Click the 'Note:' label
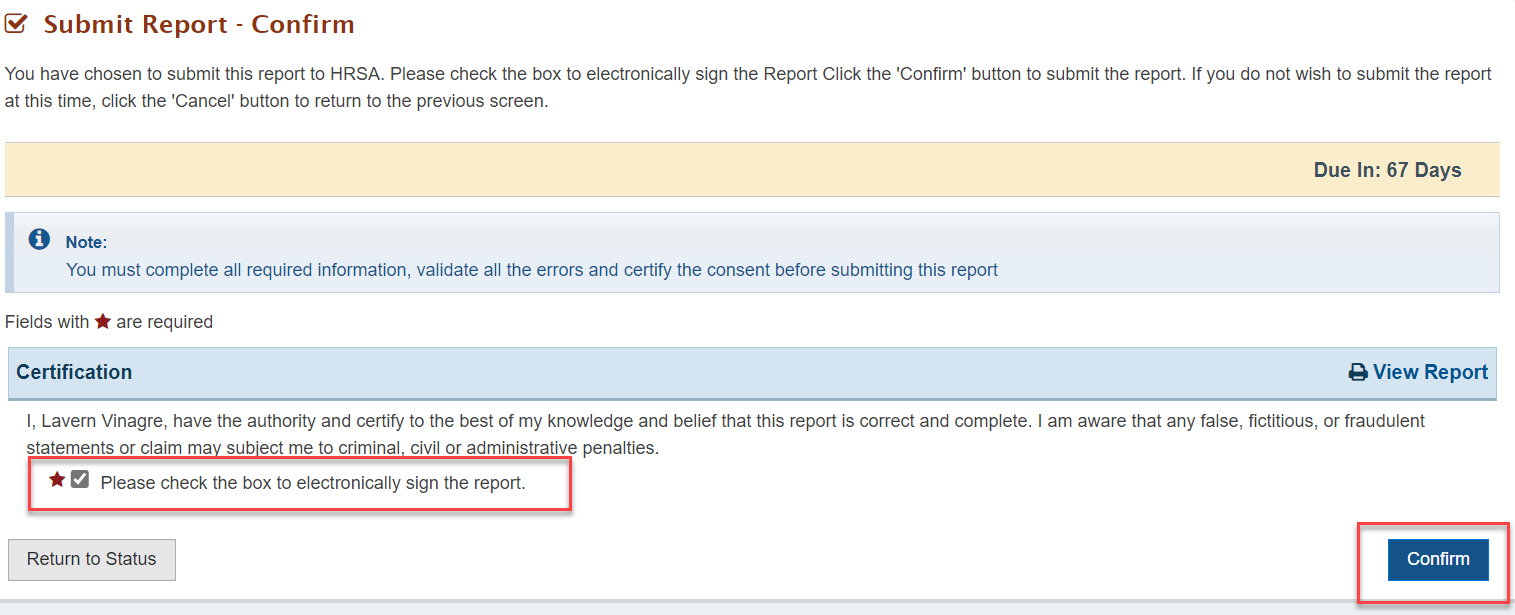This screenshot has height=615, width=1515. click(86, 242)
